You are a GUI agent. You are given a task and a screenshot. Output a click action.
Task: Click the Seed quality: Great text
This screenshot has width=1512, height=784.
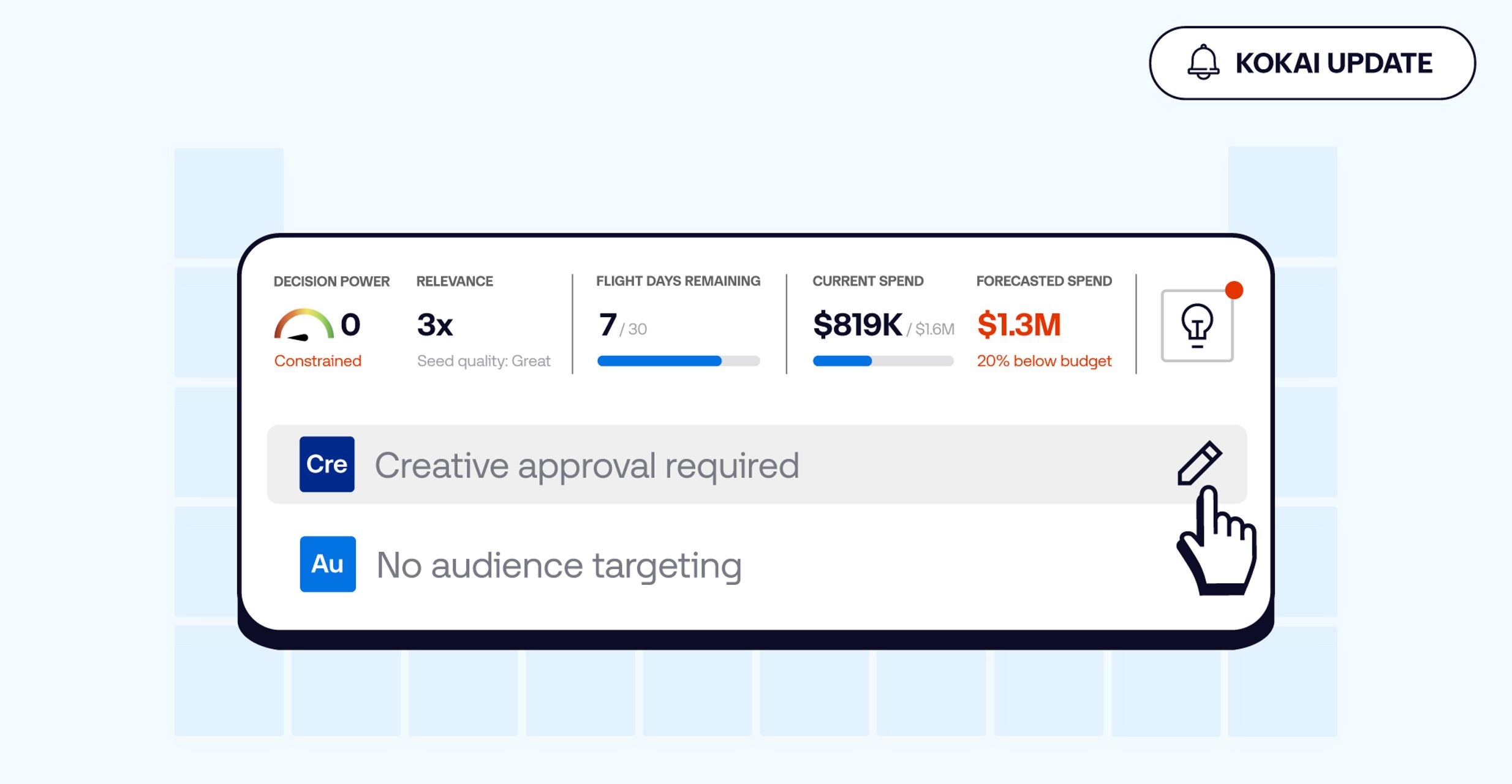(483, 361)
